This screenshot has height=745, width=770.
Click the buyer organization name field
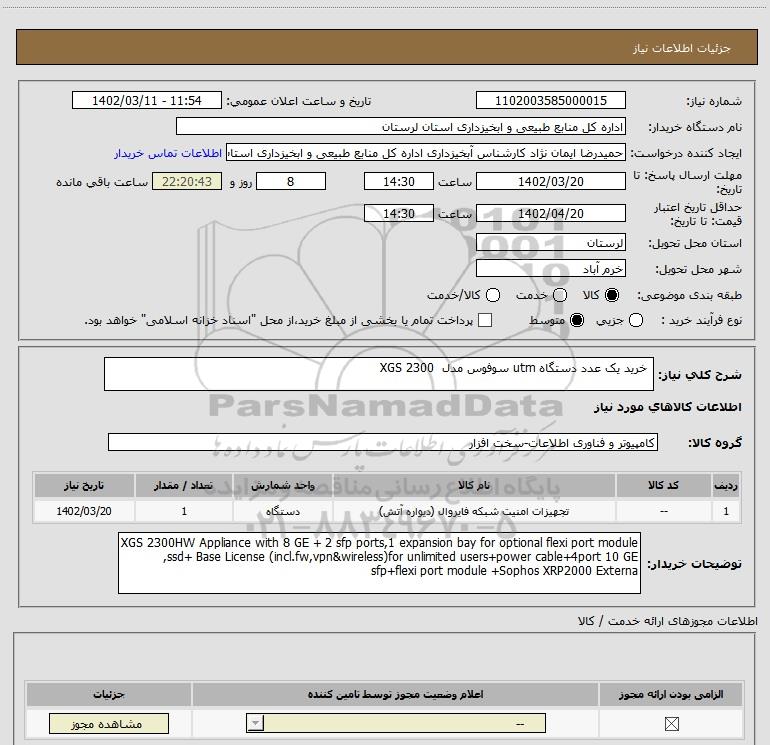pos(401,127)
